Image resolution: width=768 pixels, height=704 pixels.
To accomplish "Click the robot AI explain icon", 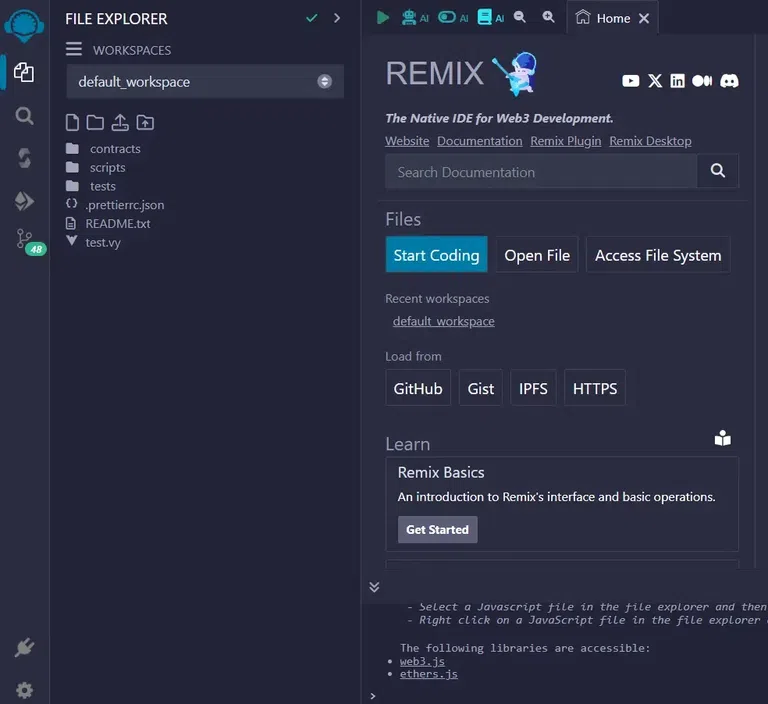I will (x=414, y=18).
